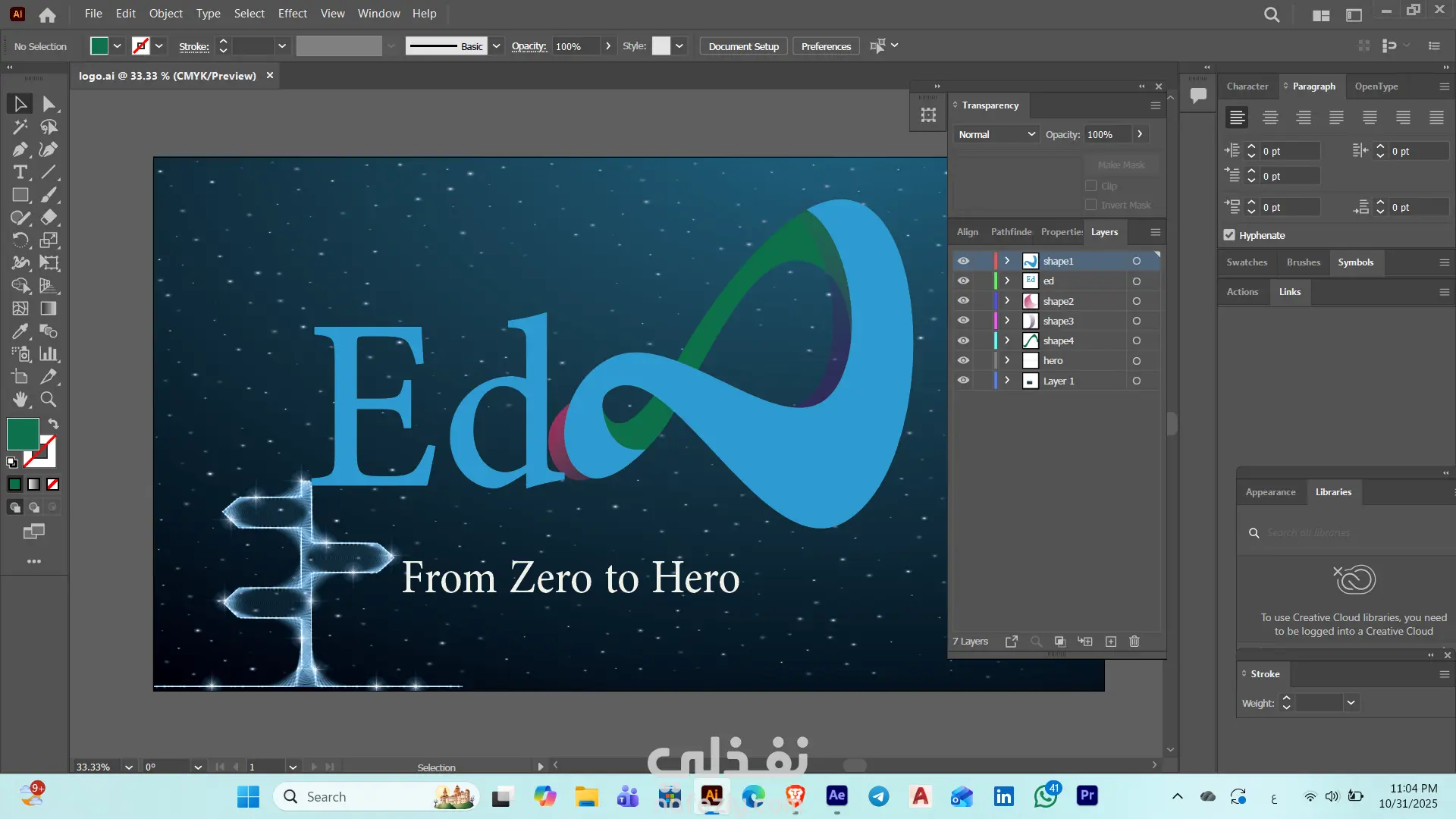Open the Normal blending mode dropdown

coord(996,134)
